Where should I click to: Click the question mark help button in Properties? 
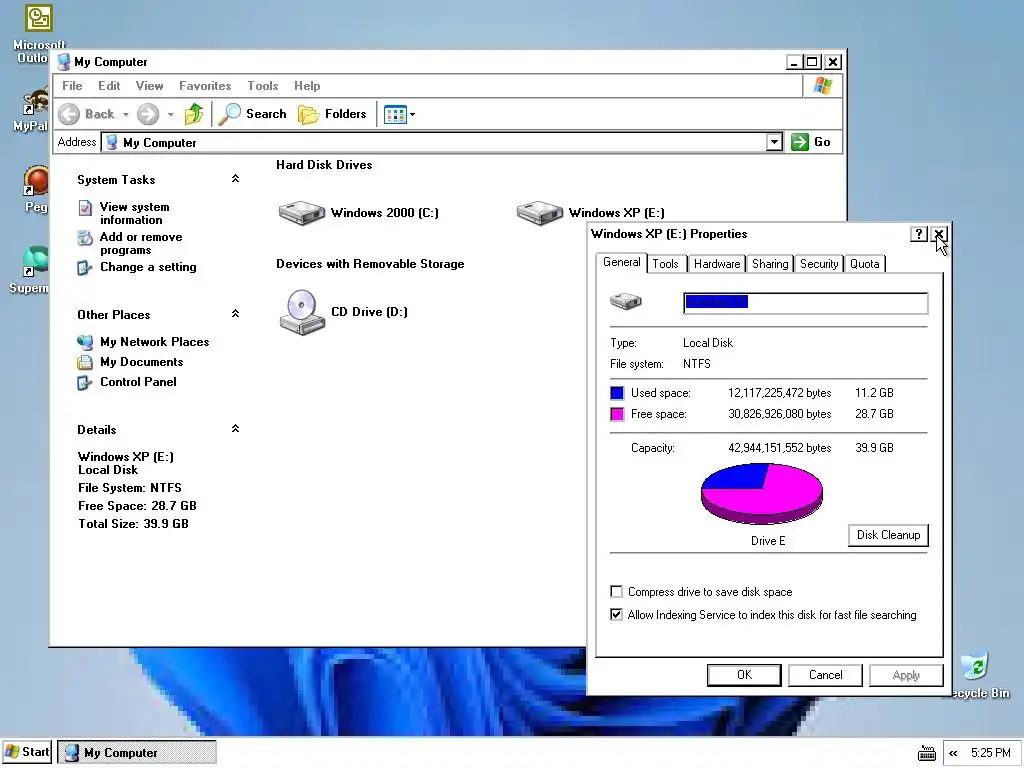[x=918, y=234]
